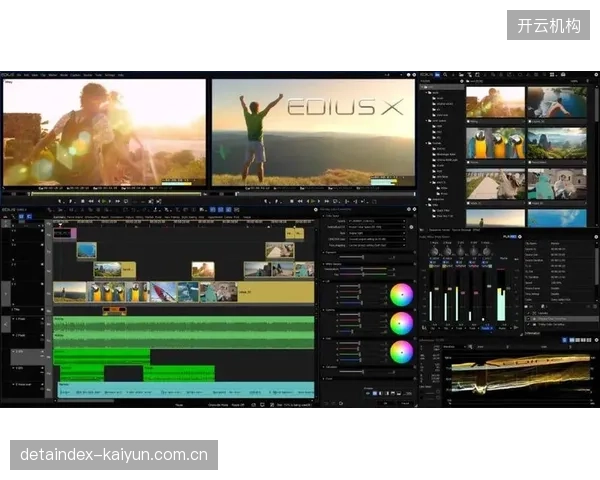Click OK in the color correction panel

pyautogui.click(x=385, y=403)
